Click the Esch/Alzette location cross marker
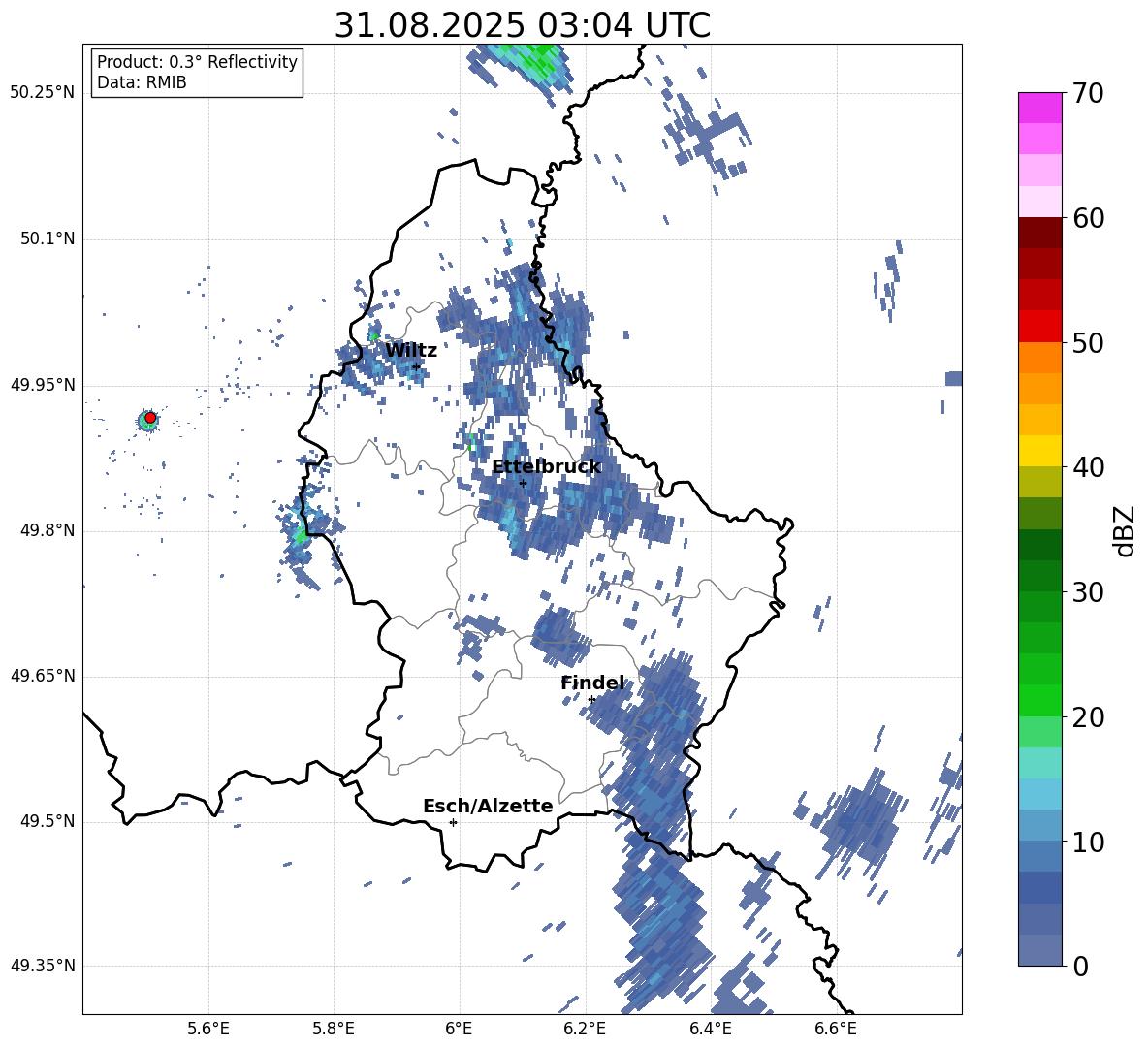Viewport: 1148px width, 1048px height. pos(453,822)
